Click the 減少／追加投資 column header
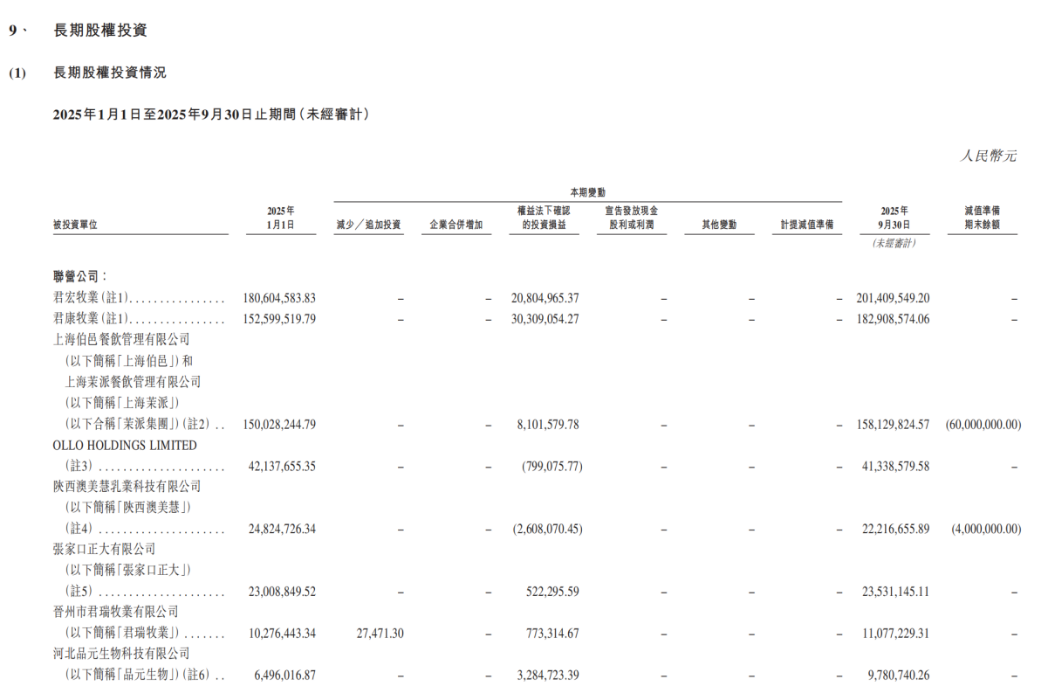The image size is (1048, 700). coord(368,226)
